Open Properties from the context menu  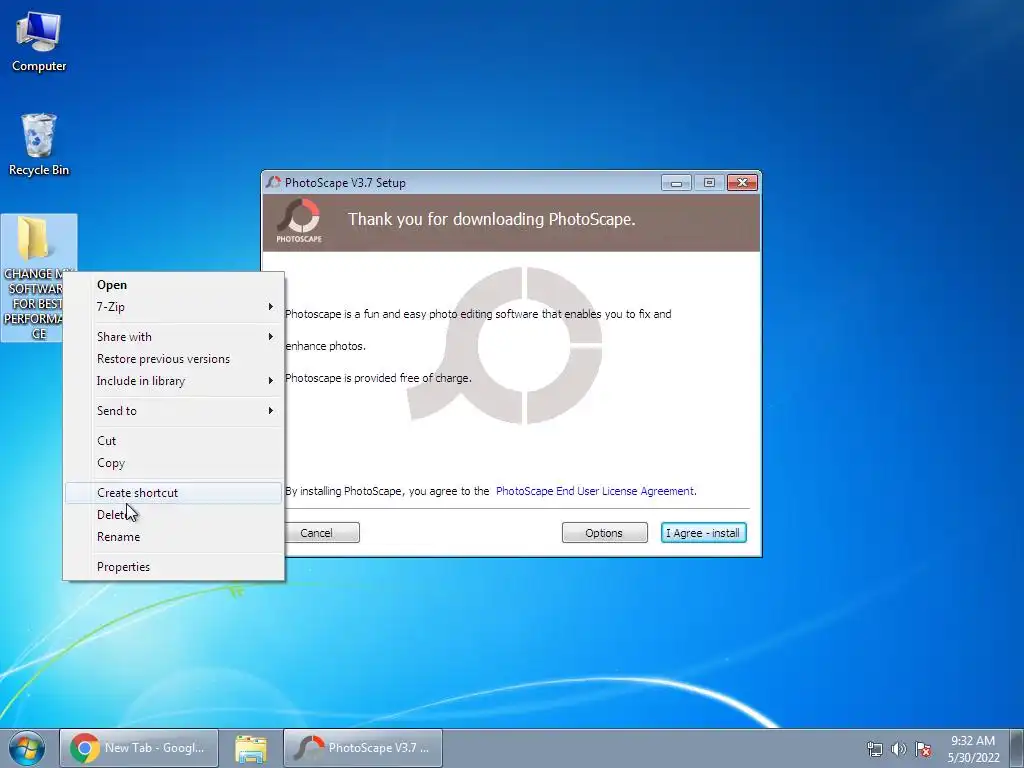tap(174, 567)
